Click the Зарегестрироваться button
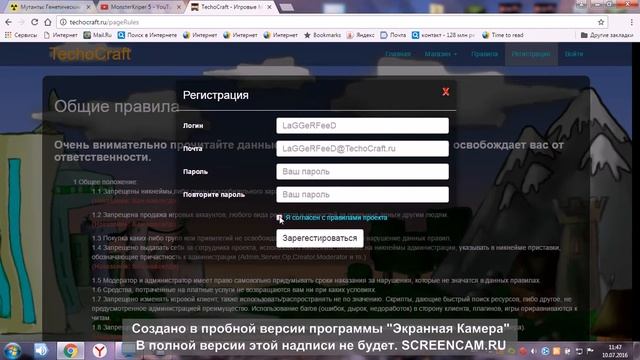Screen dimensions: 640x360 point(320,238)
